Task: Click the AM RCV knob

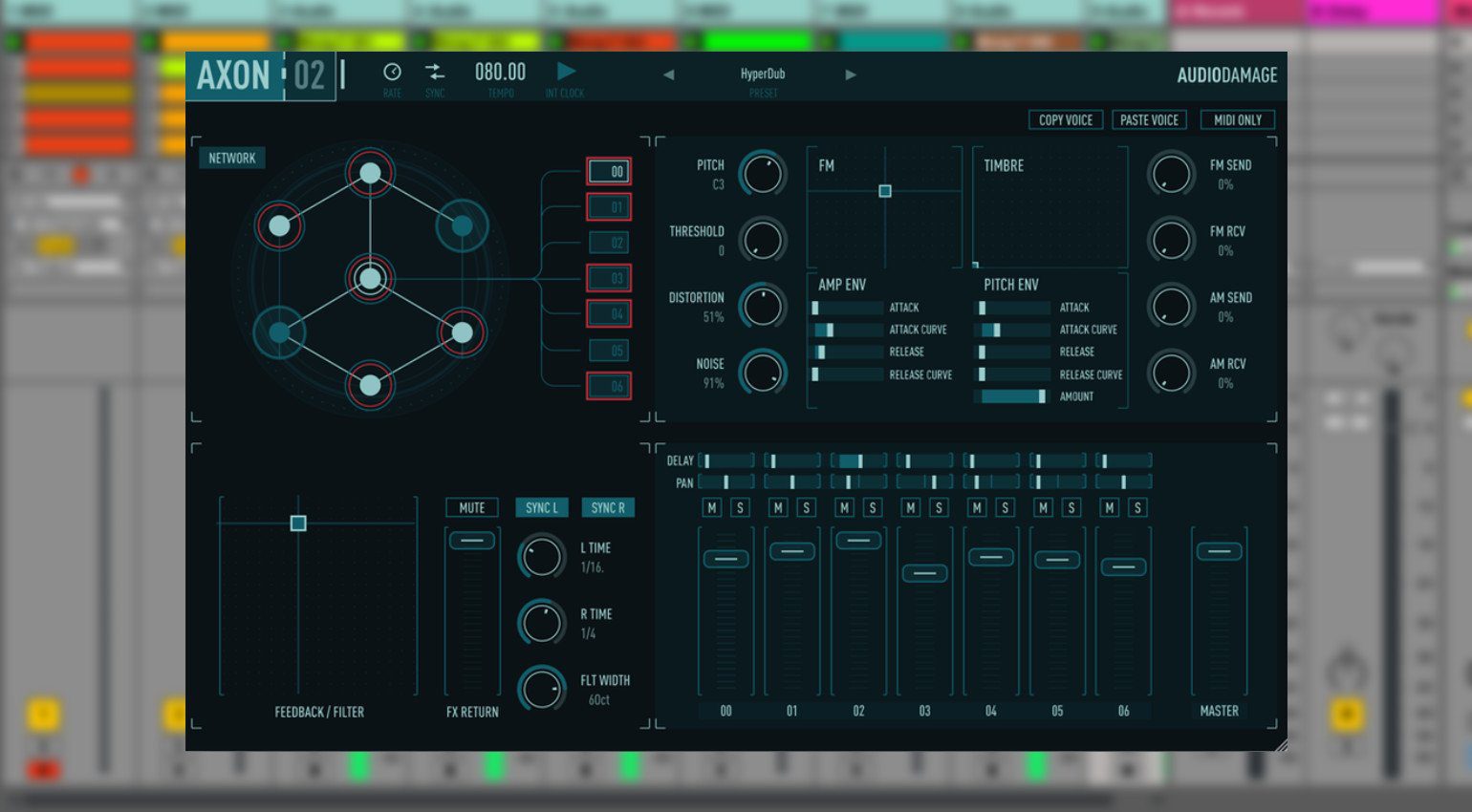Action: point(1171,373)
